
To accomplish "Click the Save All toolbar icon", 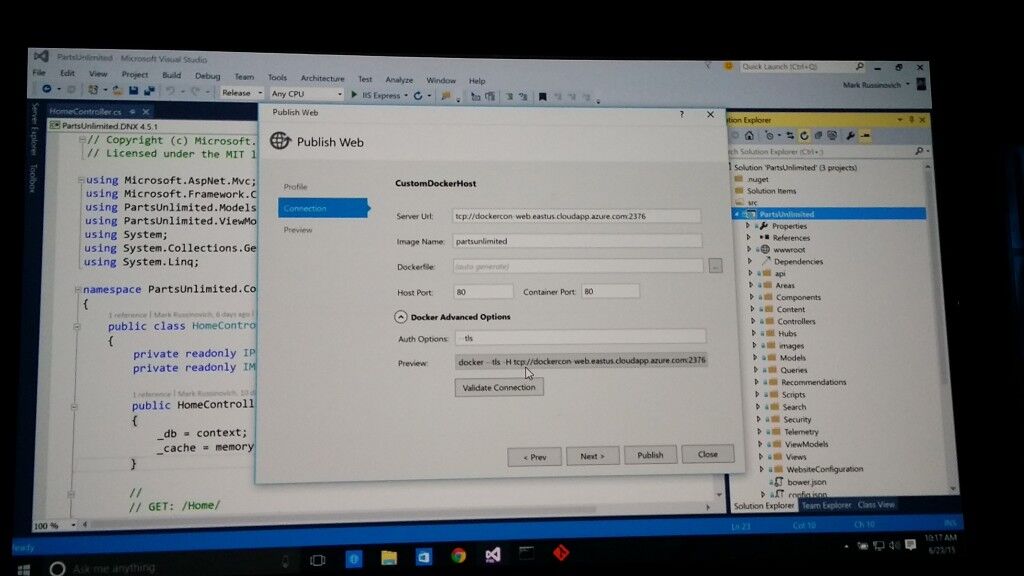I will click(149, 91).
